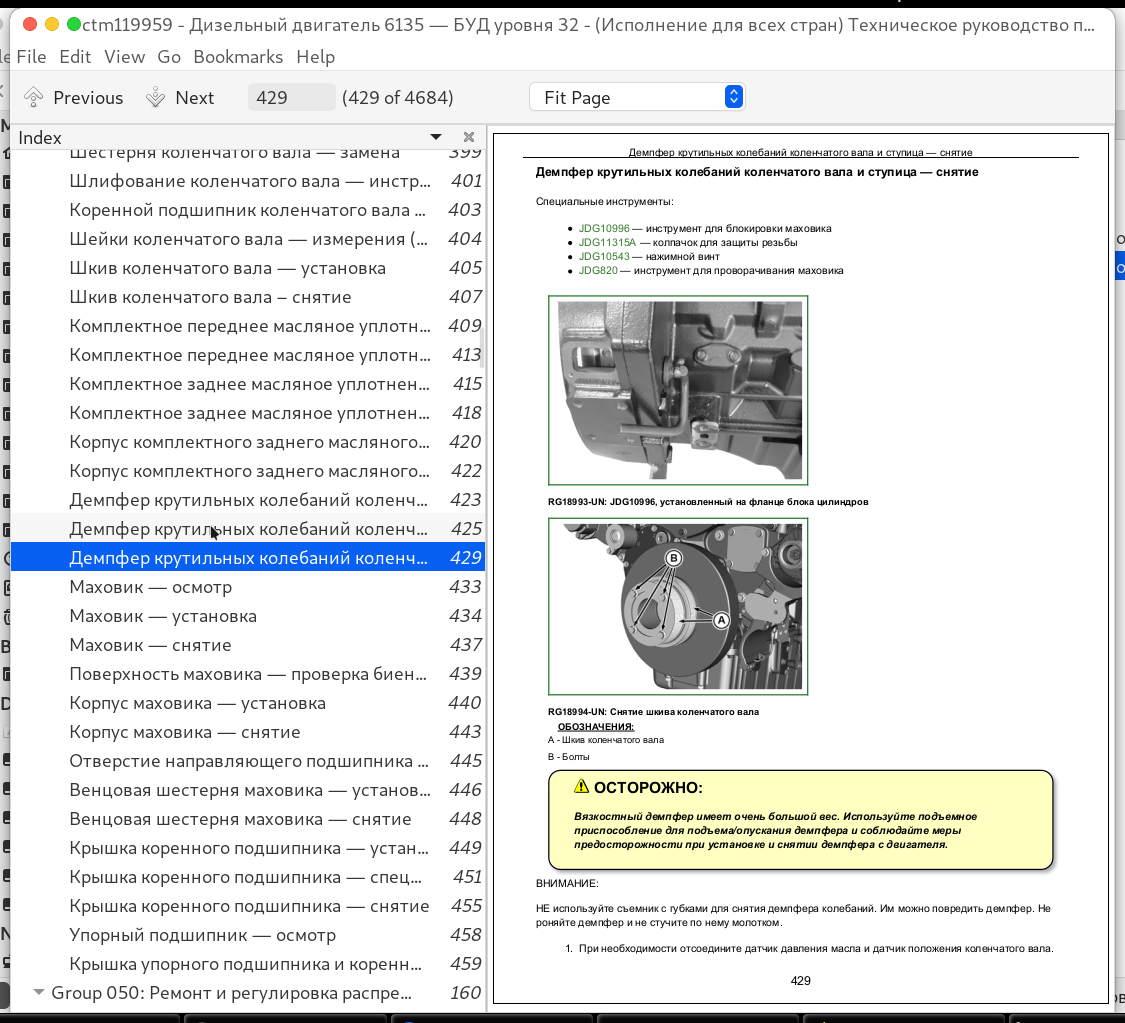Image resolution: width=1125 pixels, height=1023 pixels.
Task: Open the File menu
Action: [31, 57]
